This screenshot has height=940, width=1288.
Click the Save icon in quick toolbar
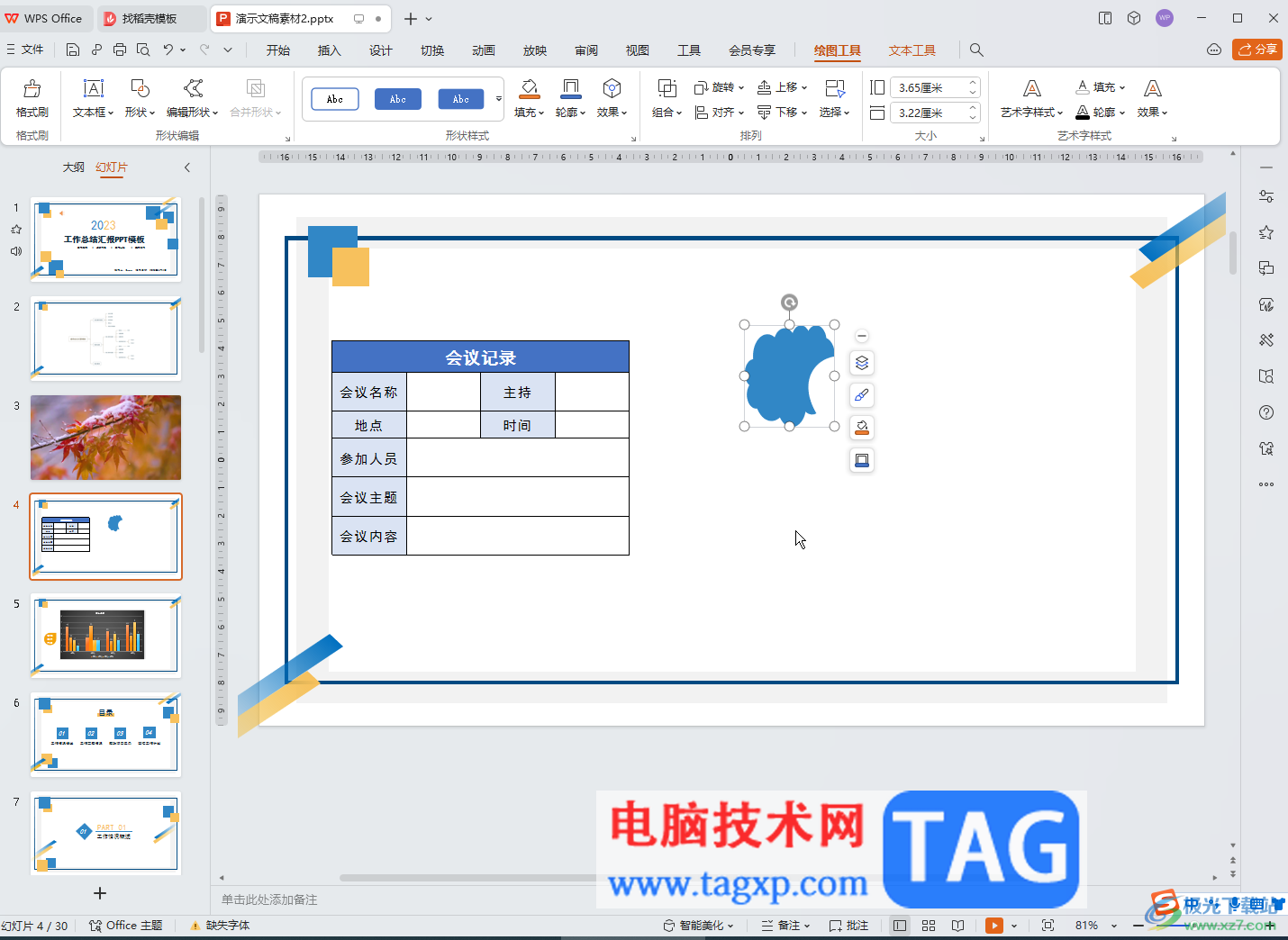coord(73,50)
